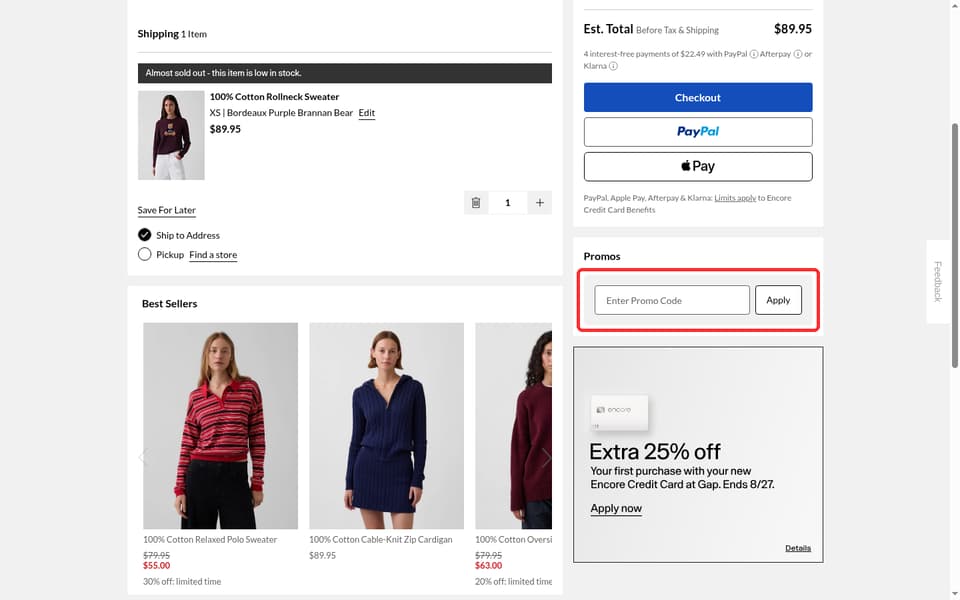Viewport: 960px width, 600px height.
Task: Click the Extra 25% off heading
Action: click(654, 452)
